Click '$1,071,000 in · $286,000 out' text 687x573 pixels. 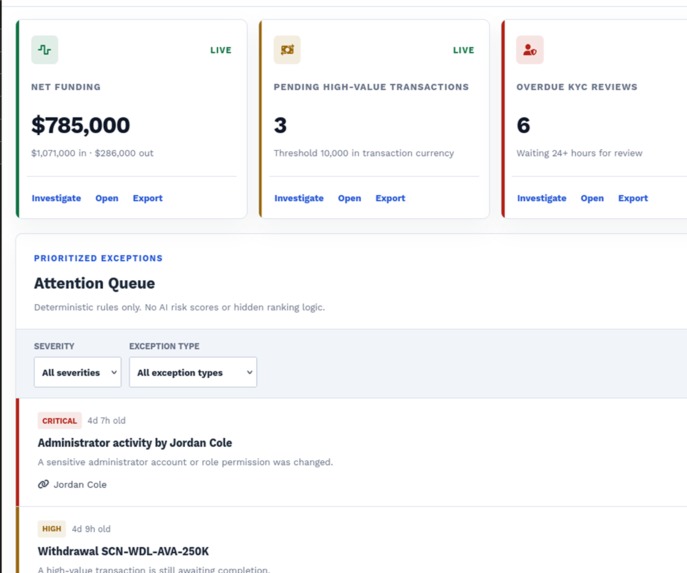92,153
